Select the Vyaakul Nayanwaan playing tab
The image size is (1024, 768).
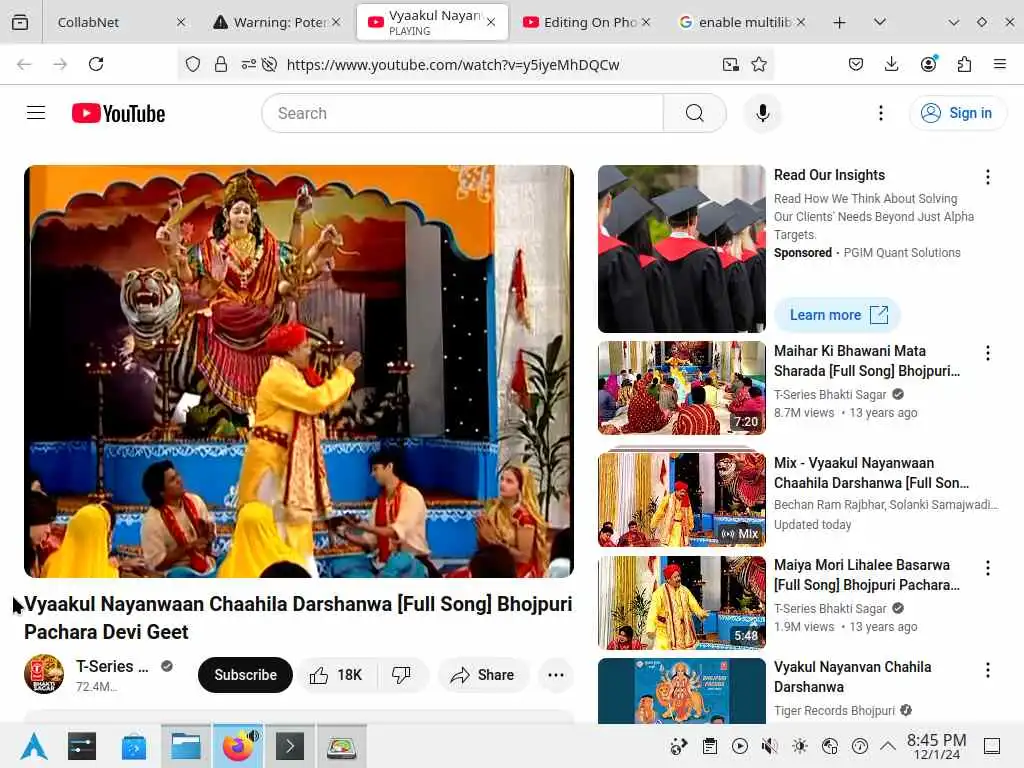point(432,22)
